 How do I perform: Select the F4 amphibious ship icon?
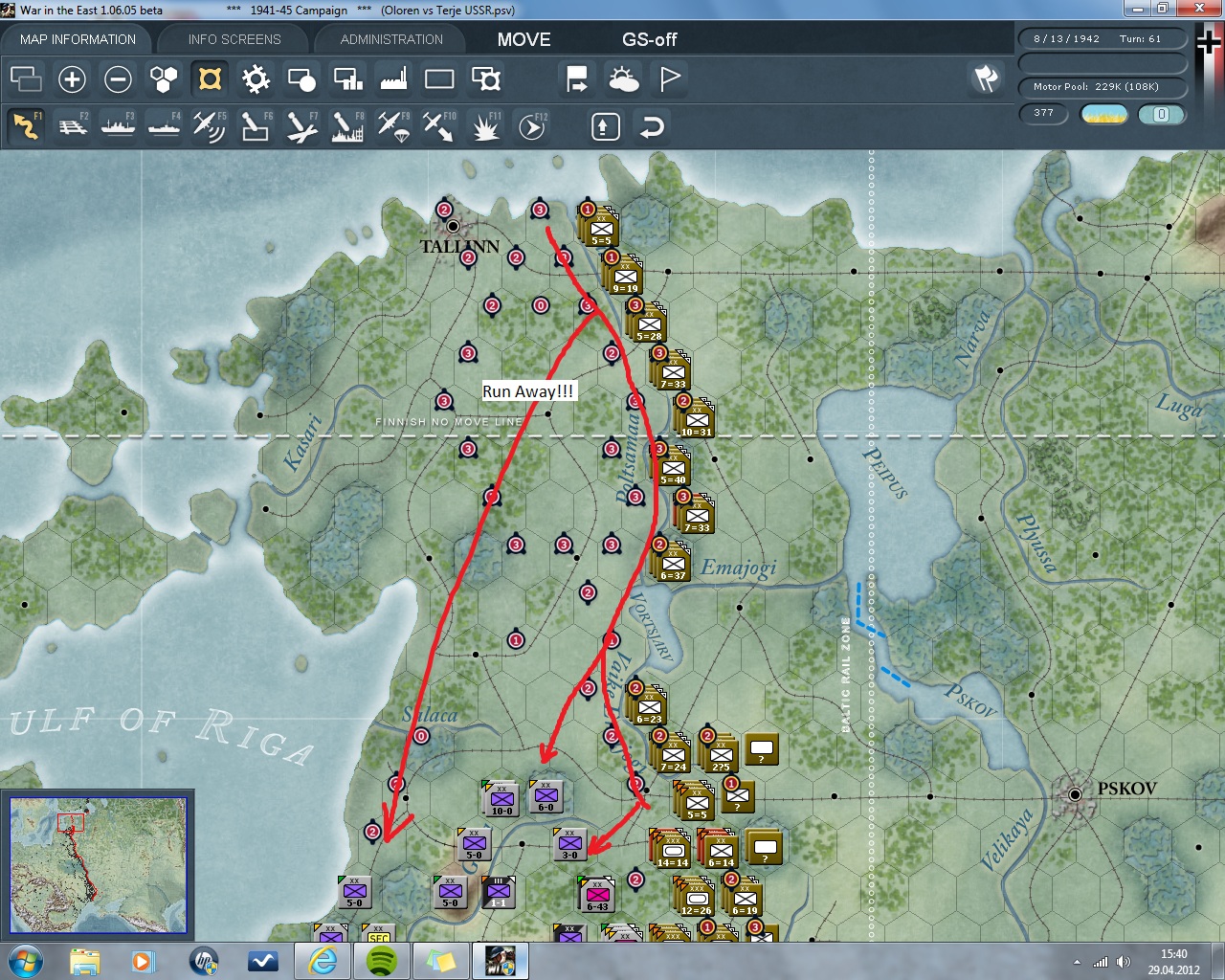164,126
